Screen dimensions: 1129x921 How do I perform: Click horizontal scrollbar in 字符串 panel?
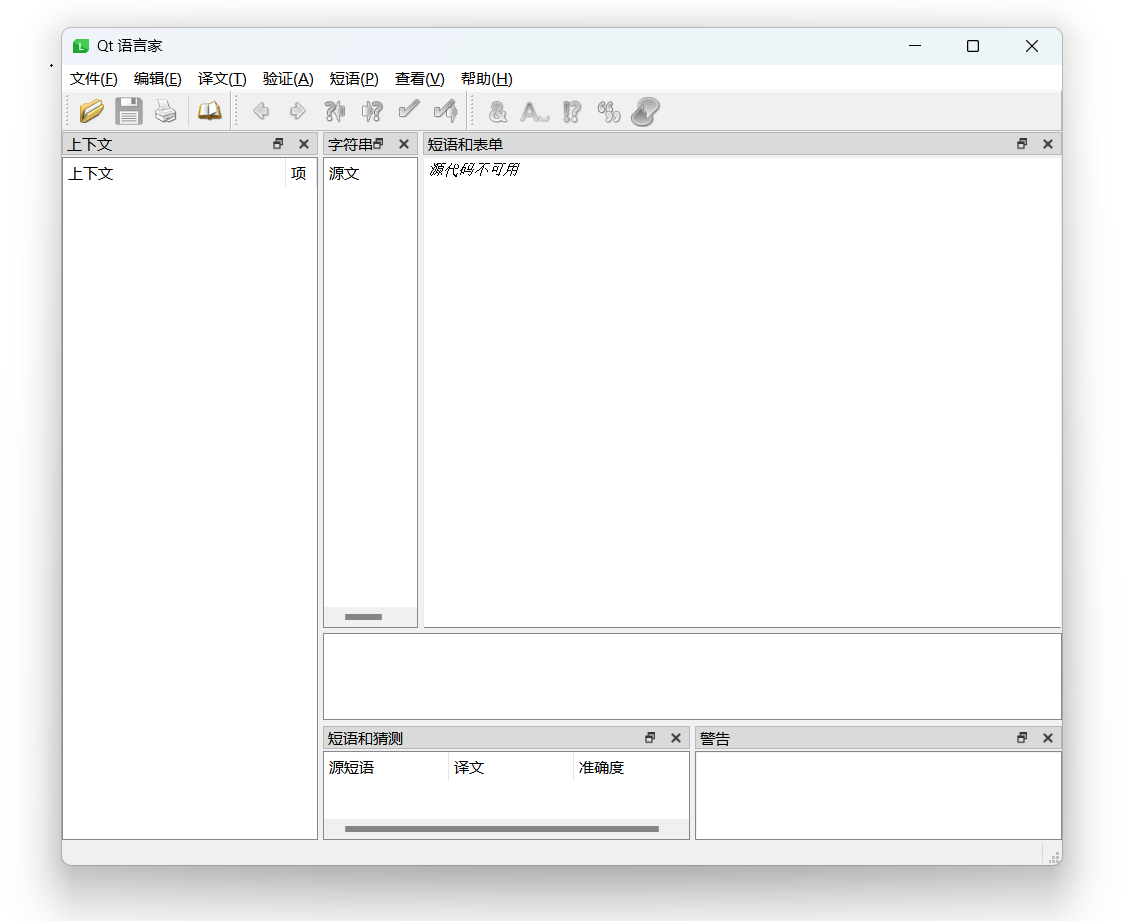pyautogui.click(x=364, y=617)
